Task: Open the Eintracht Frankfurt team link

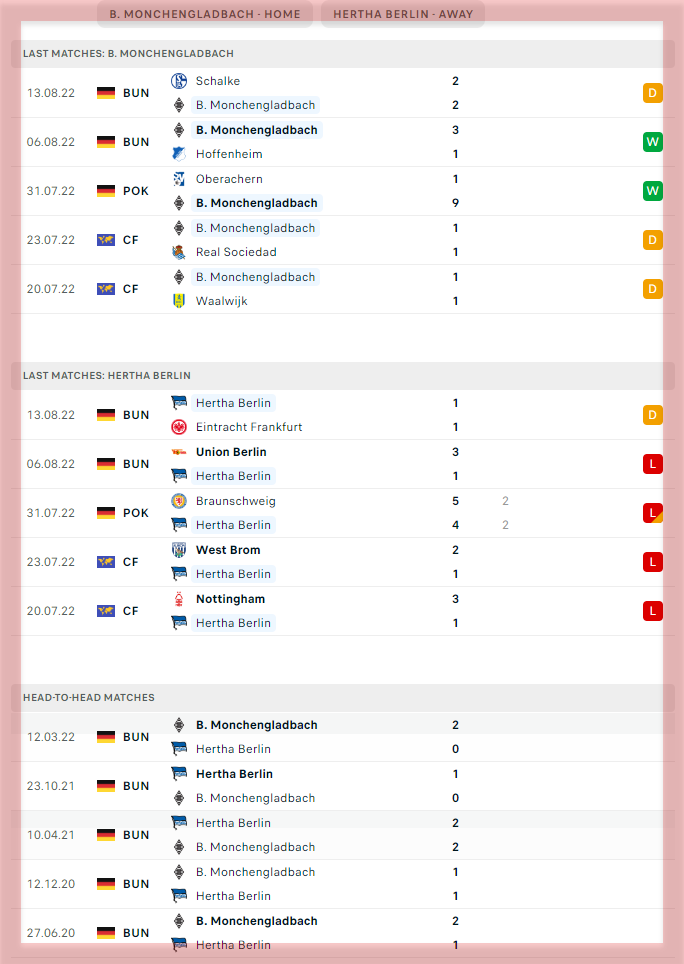Action: coord(249,427)
